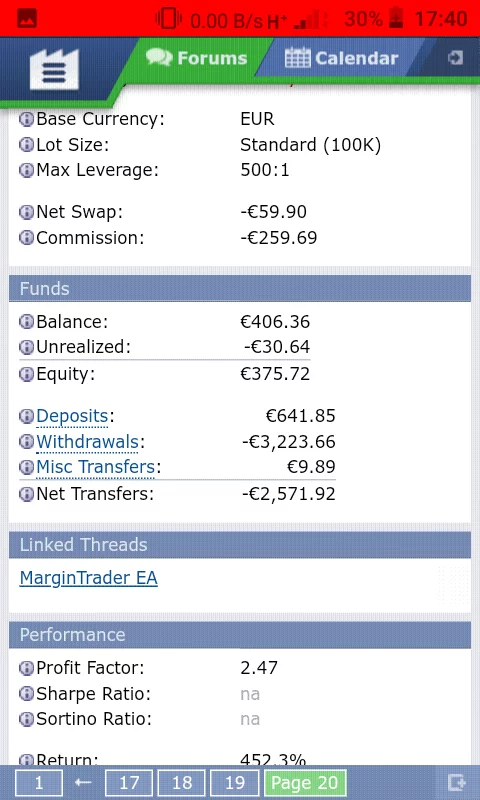Tap the reply icon in bottom bar
This screenshot has width=480, height=800.
(x=456, y=782)
